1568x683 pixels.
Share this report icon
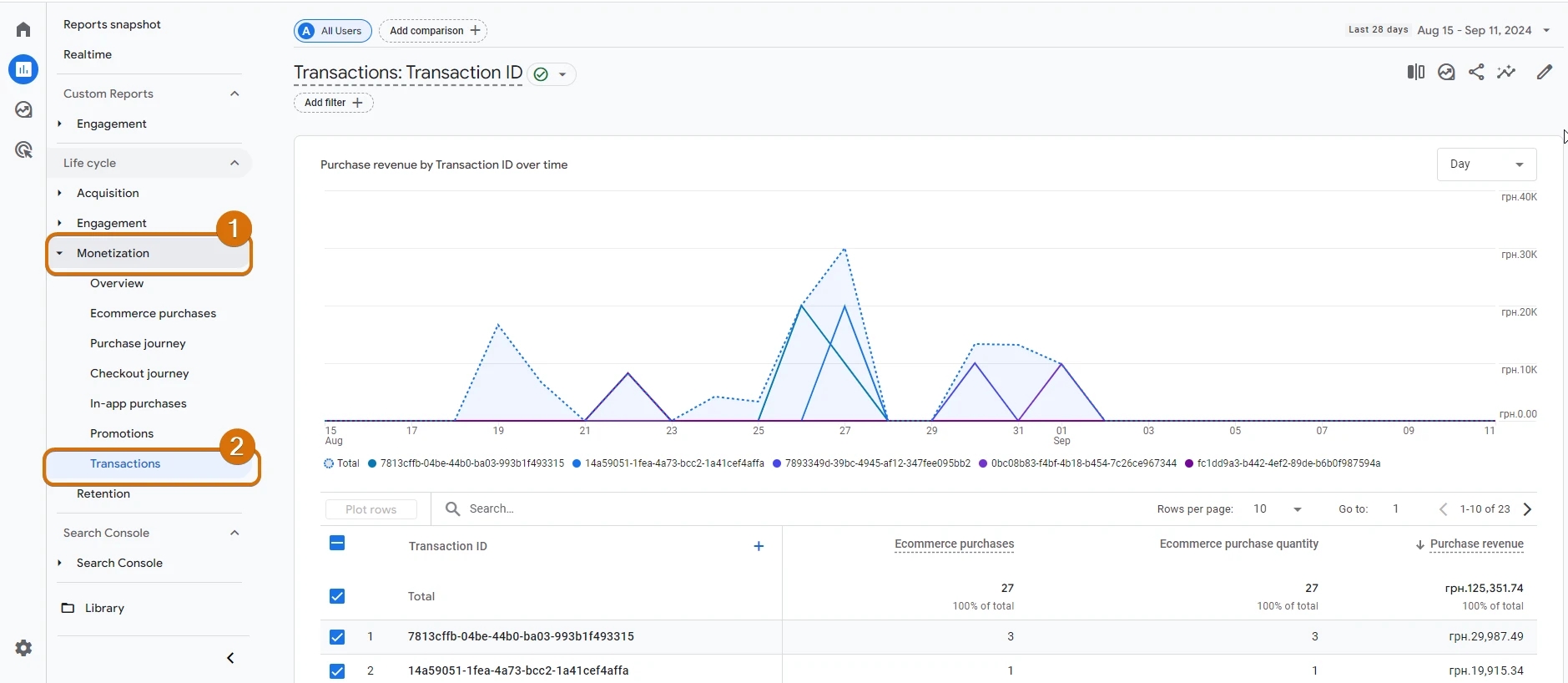coord(1476,72)
